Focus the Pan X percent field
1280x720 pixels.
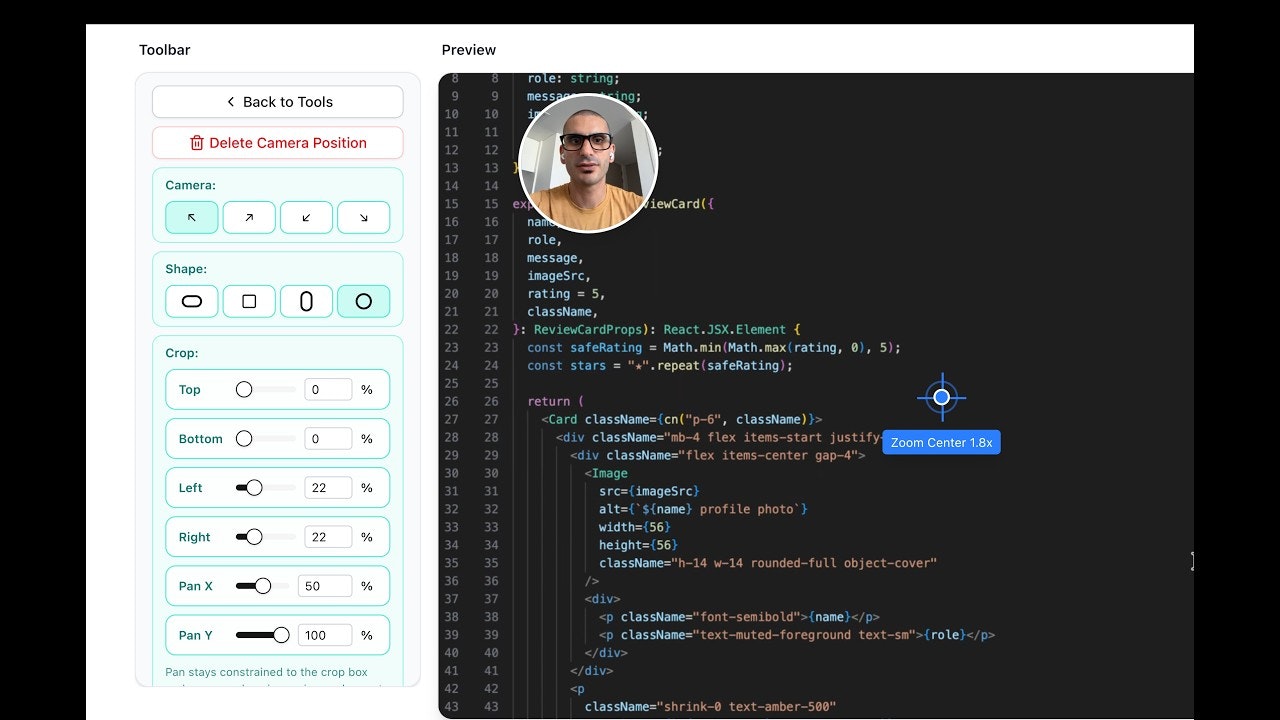click(x=325, y=586)
